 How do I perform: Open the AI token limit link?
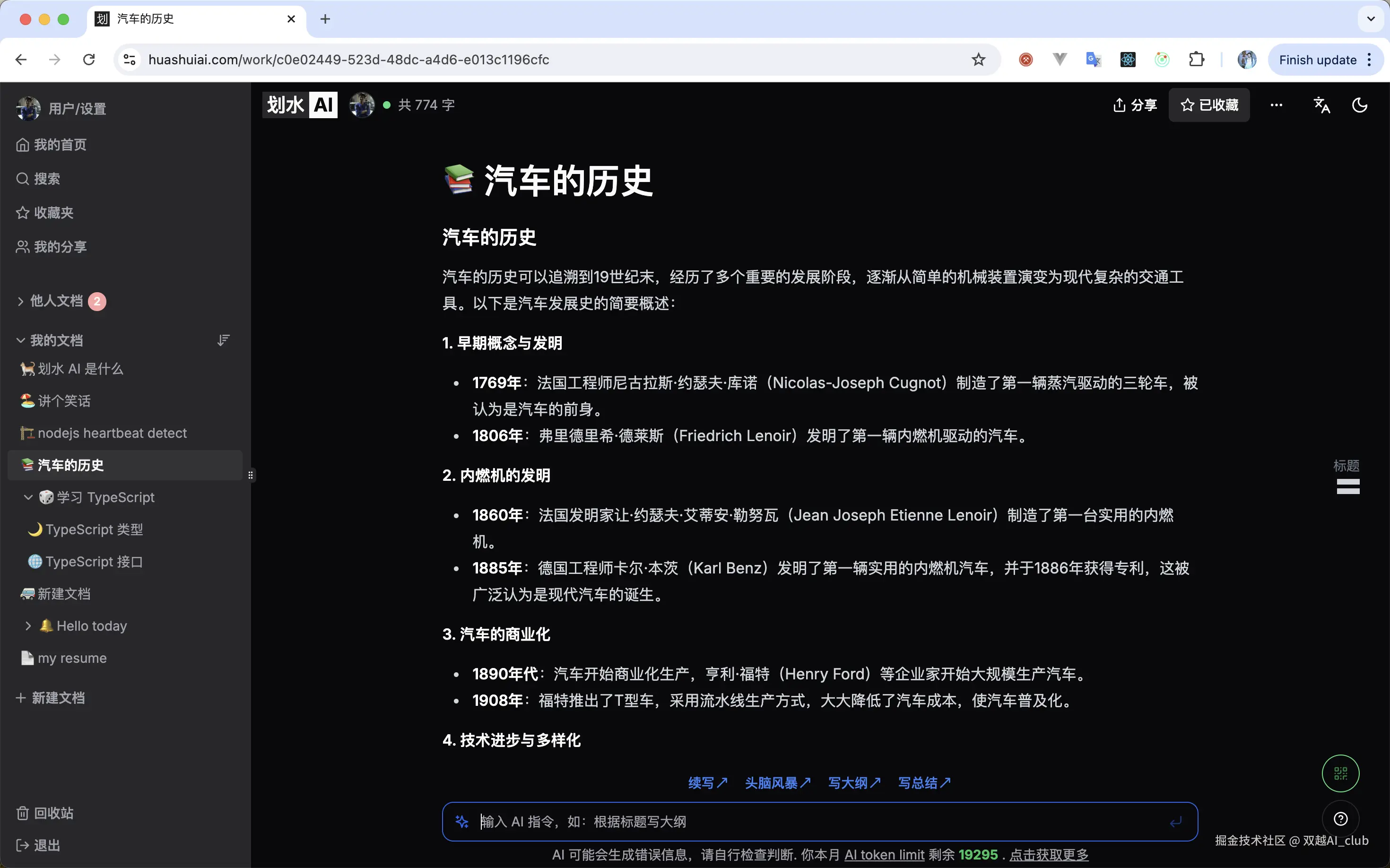coord(884,854)
